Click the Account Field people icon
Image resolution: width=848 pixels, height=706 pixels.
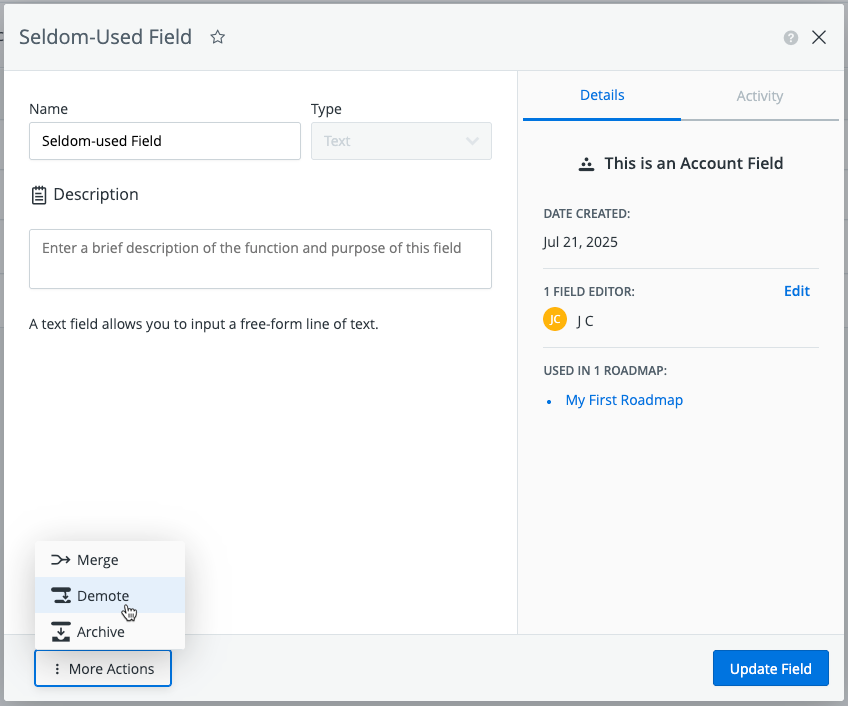pos(587,164)
